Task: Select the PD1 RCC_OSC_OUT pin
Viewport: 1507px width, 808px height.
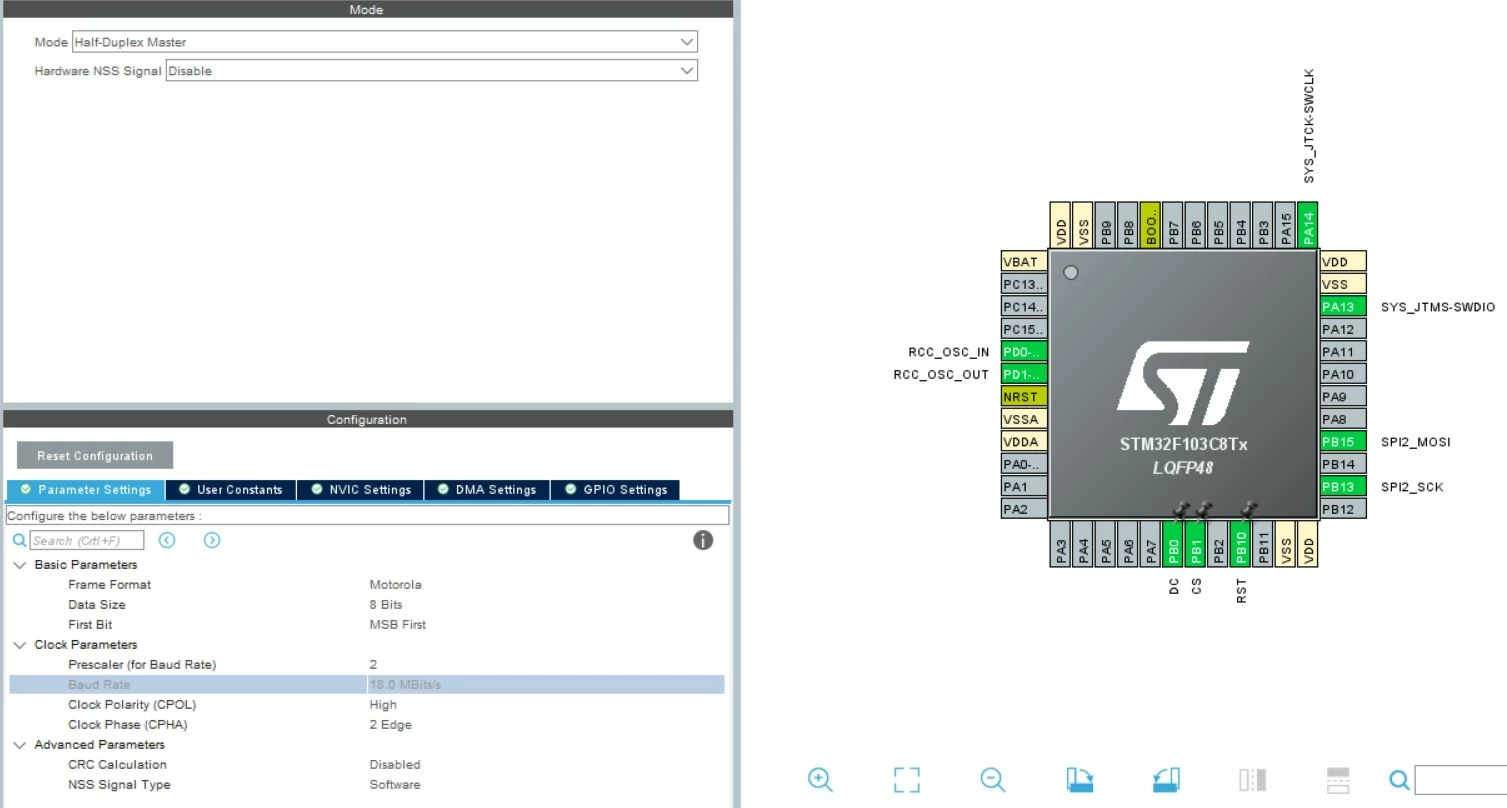Action: 1024,374
